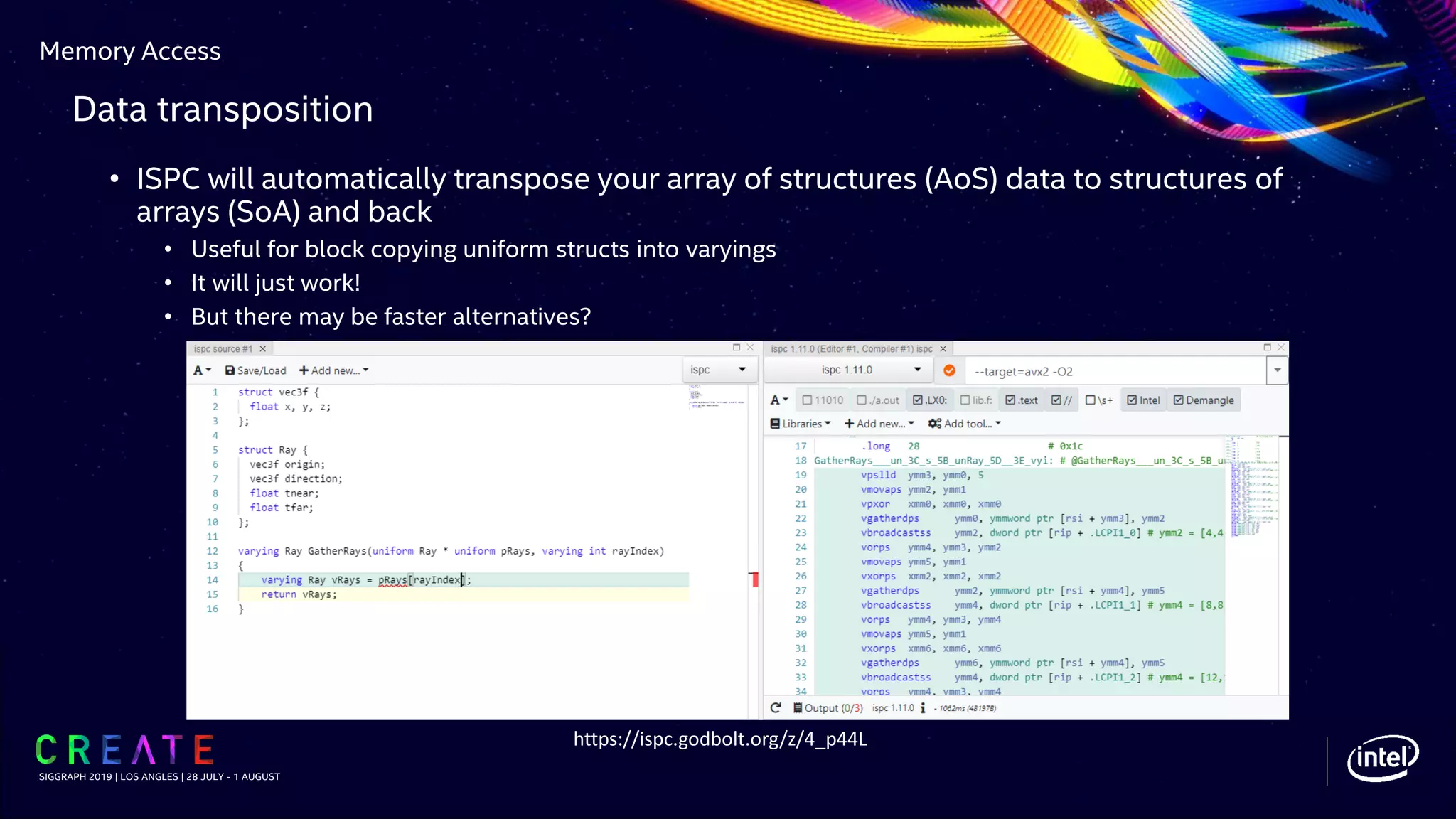Image resolution: width=1456 pixels, height=819 pixels.
Task: Uncheck the .LX0: unused labels filter
Action: click(930, 400)
